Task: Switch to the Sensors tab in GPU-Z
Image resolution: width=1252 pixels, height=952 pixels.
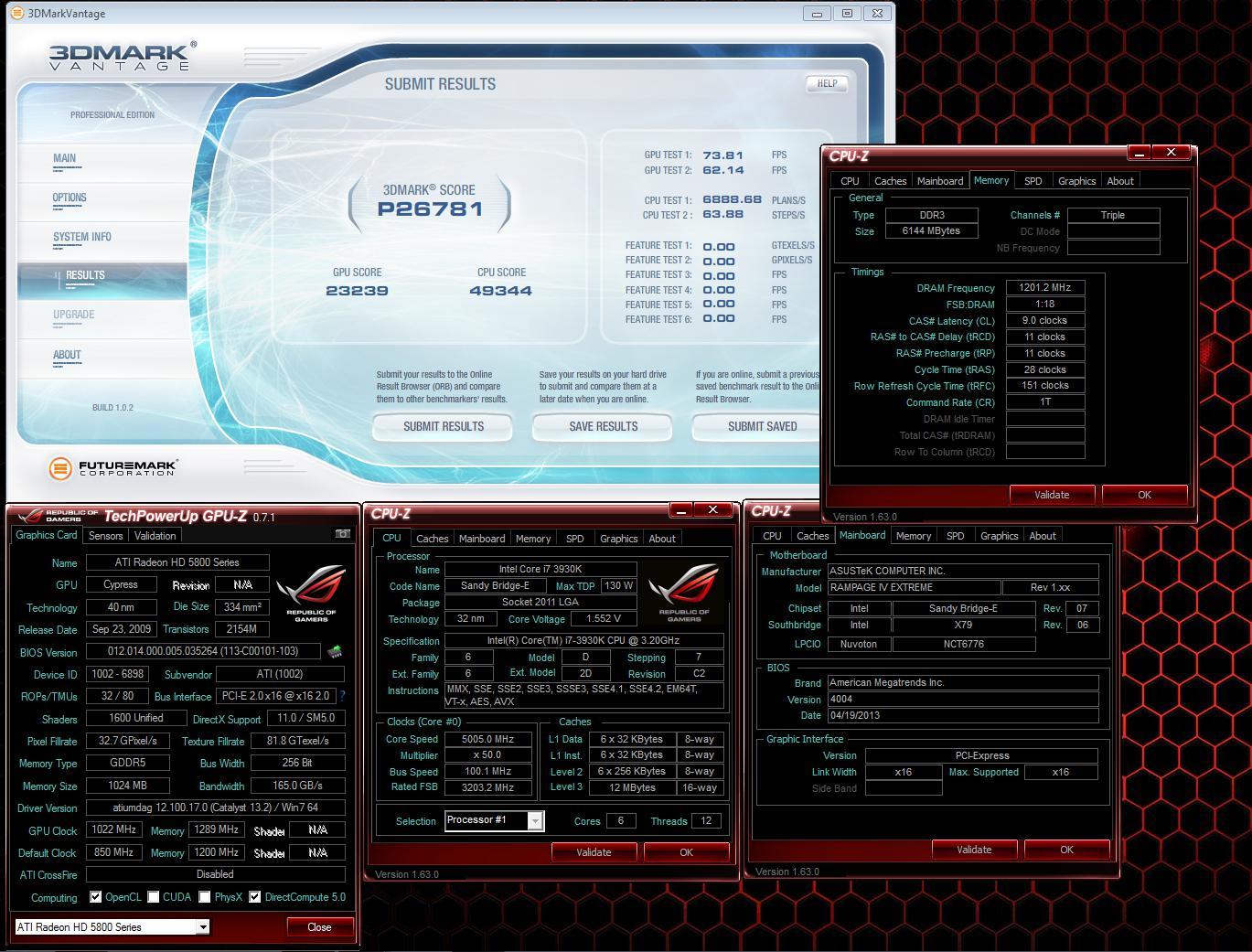Action: pyautogui.click(x=105, y=536)
